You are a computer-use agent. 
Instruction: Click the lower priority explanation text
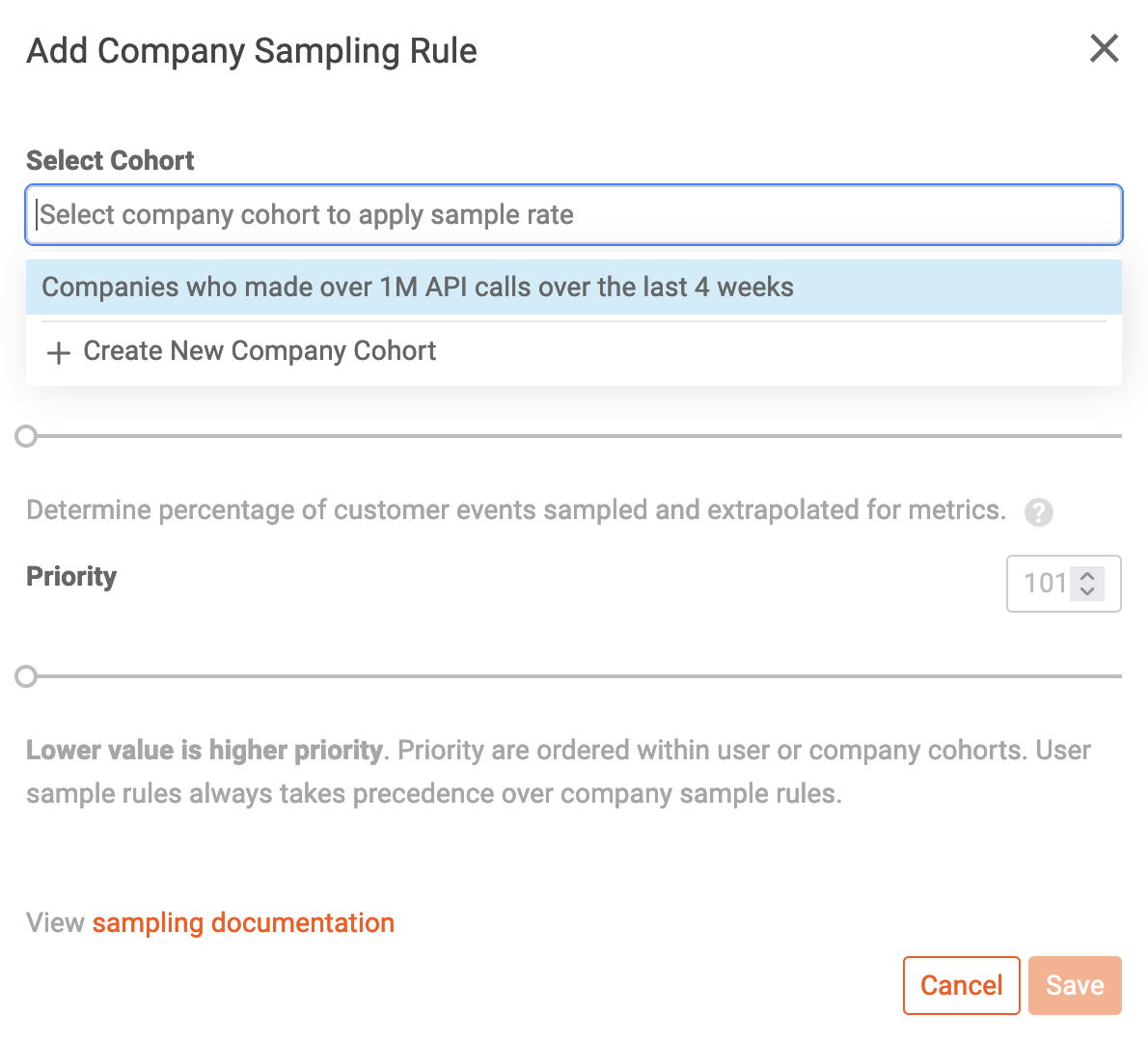559,772
